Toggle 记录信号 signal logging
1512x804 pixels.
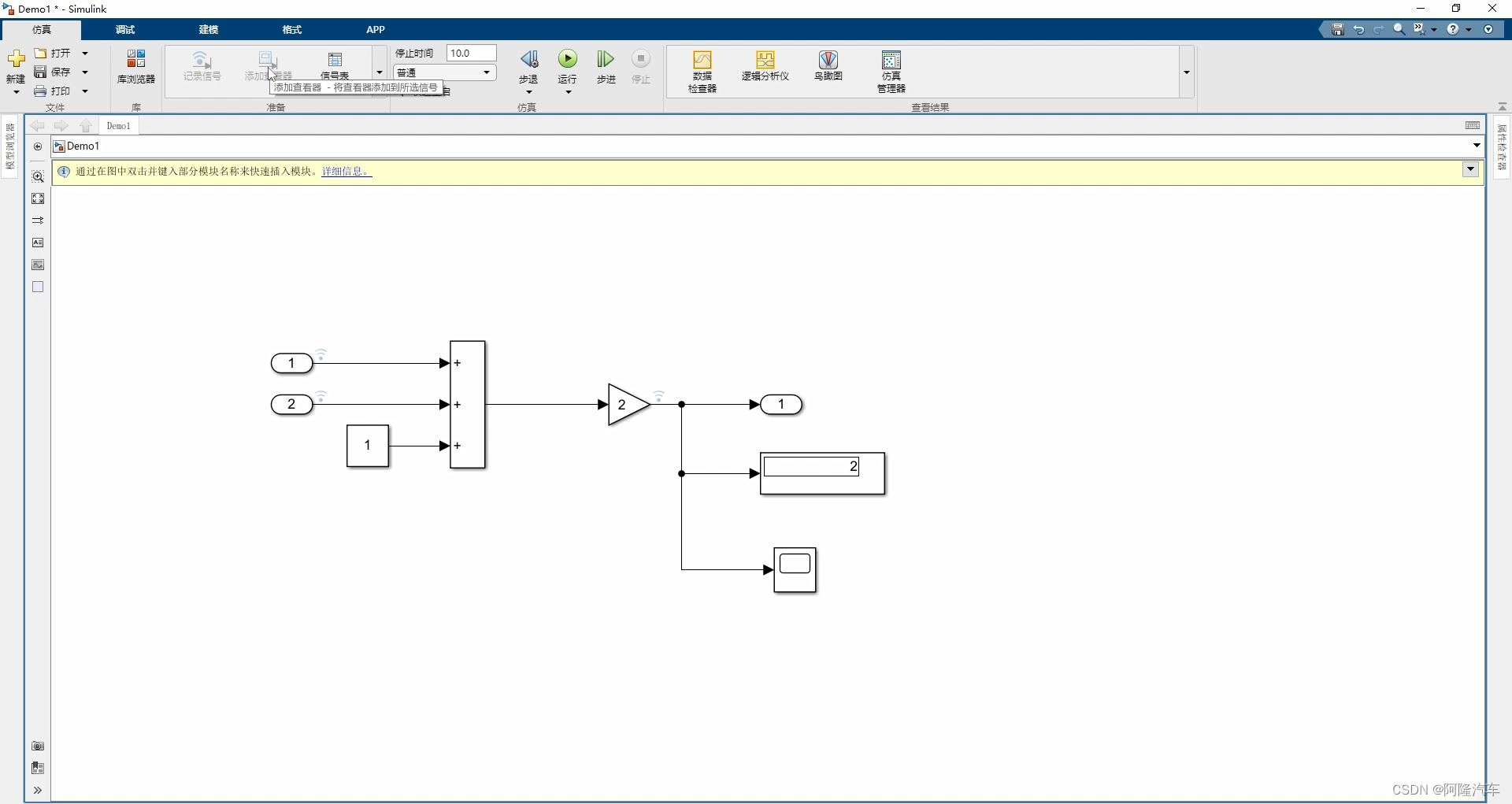tap(202, 67)
